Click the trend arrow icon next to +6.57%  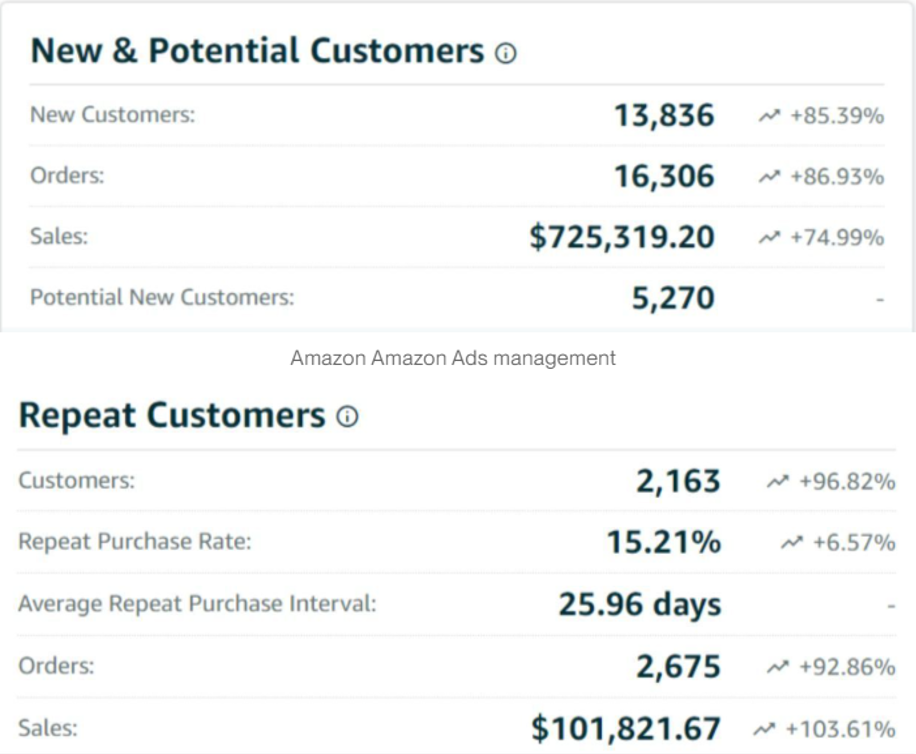[x=792, y=543]
